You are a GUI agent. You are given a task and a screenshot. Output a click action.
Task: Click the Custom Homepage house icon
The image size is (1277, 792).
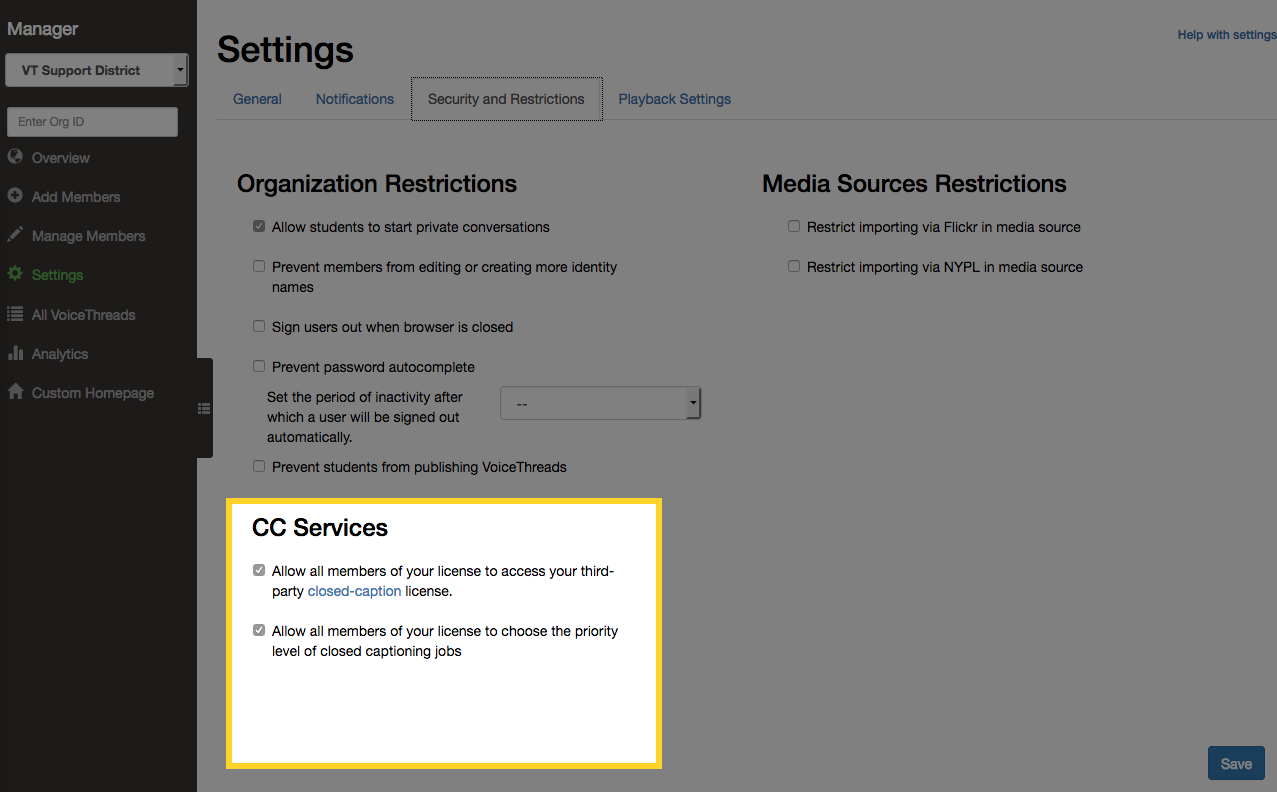(15, 392)
